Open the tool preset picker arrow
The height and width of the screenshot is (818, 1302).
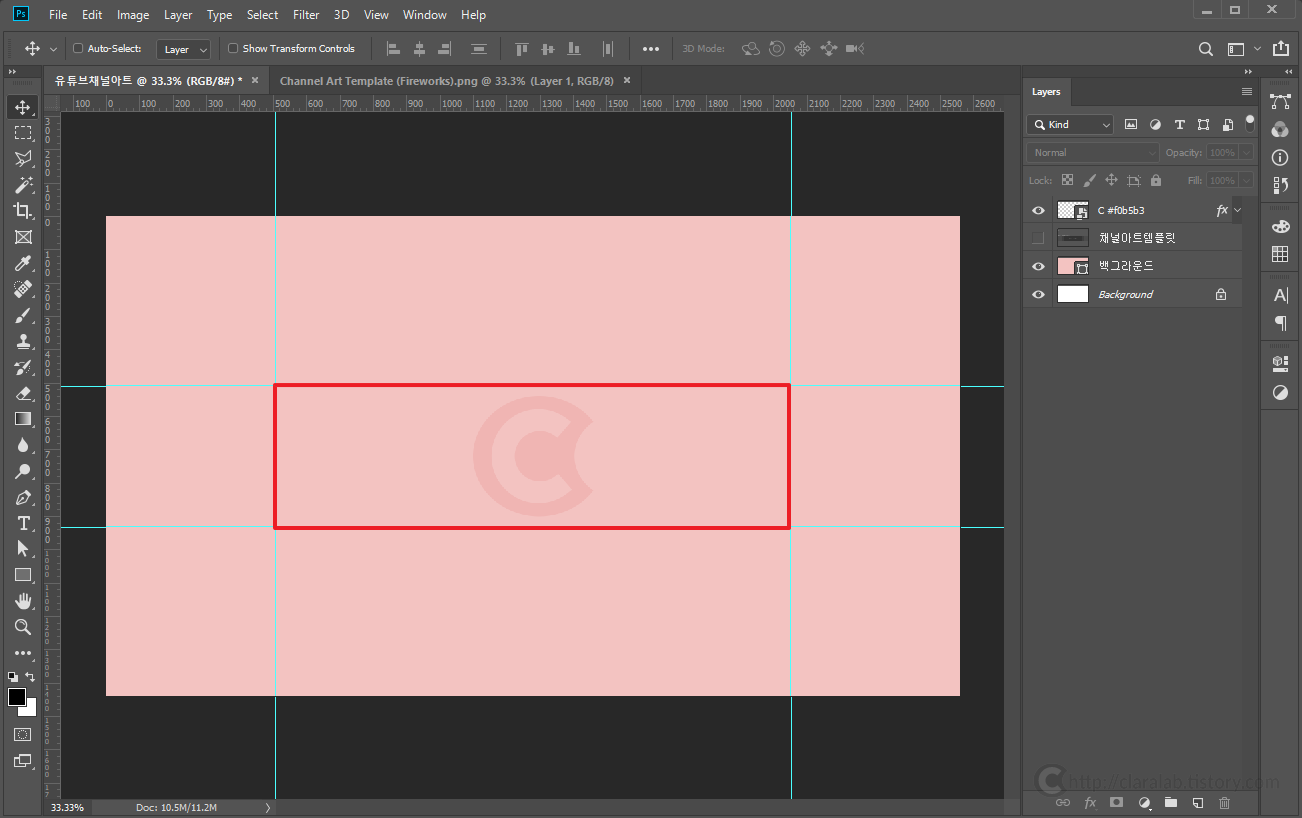(x=53, y=49)
